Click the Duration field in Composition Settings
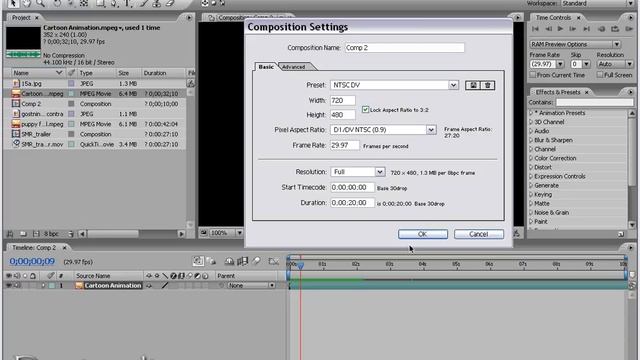This screenshot has width=640, height=360. pos(352,203)
